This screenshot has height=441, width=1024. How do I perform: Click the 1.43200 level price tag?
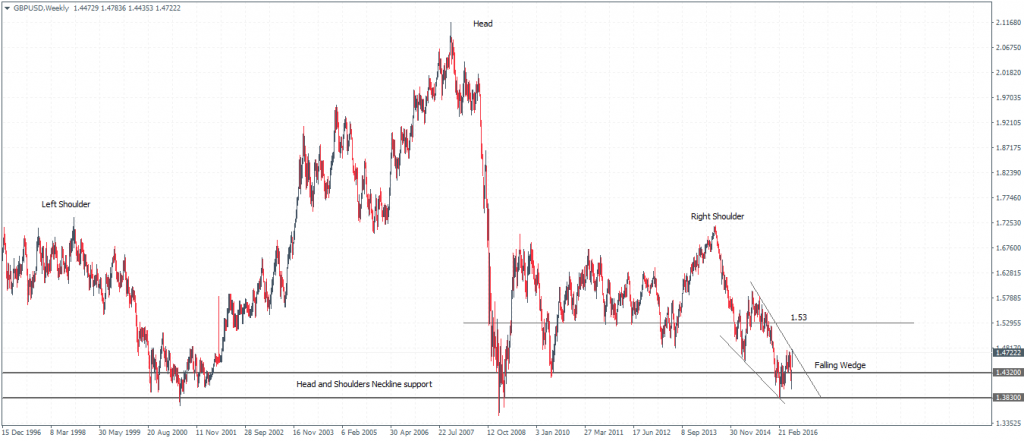(1008, 372)
